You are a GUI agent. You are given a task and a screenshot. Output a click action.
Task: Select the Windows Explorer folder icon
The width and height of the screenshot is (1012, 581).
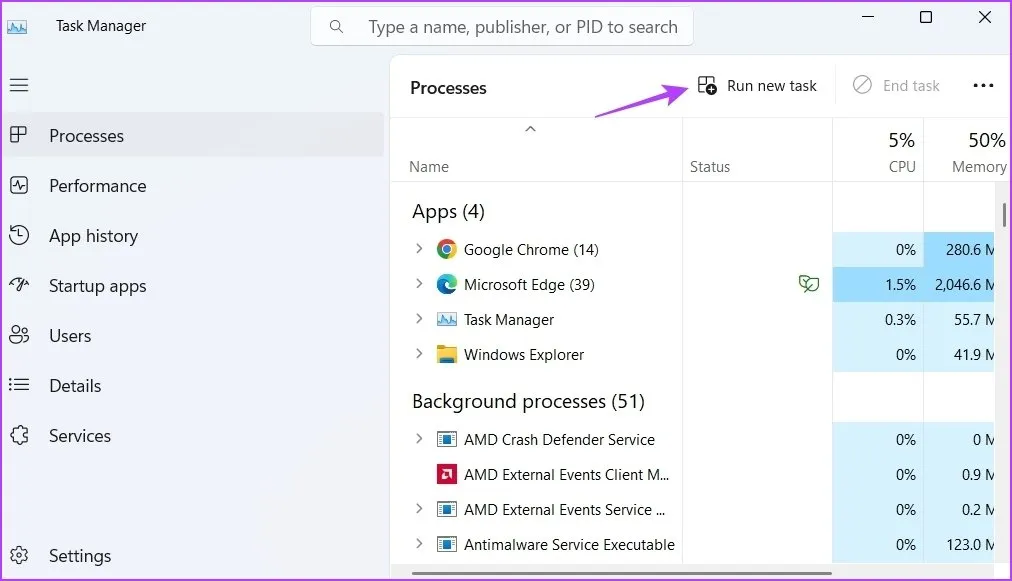pyautogui.click(x=446, y=355)
